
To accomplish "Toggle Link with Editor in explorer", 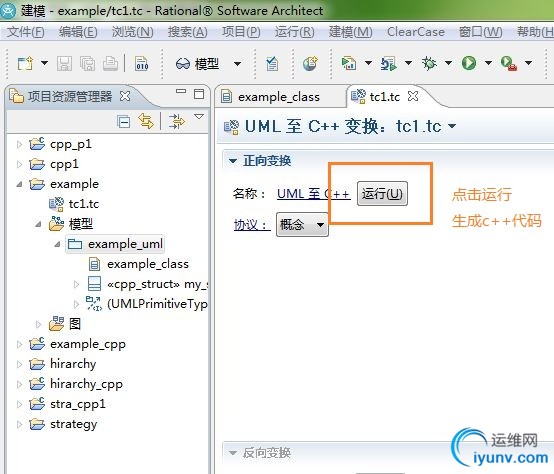I will coord(146,121).
